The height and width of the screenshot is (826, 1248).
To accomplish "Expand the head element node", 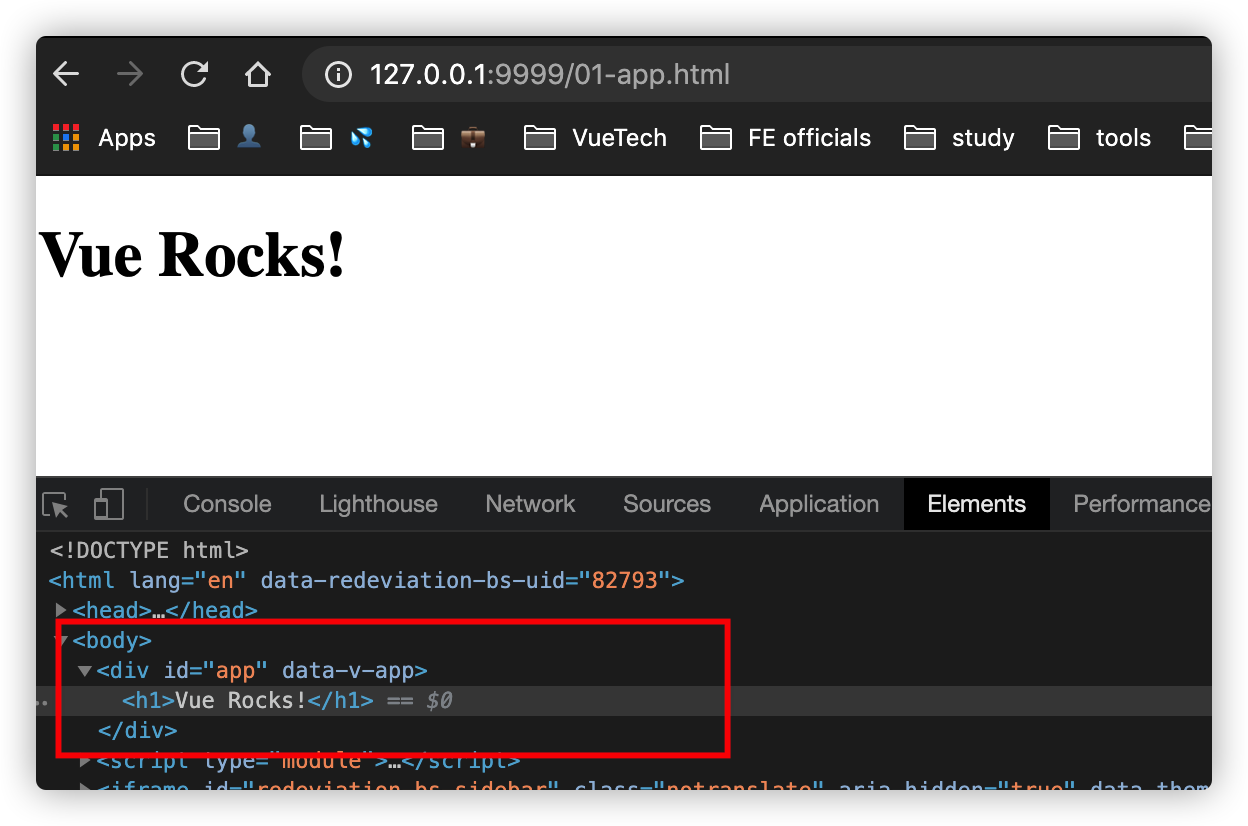I will [x=62, y=610].
